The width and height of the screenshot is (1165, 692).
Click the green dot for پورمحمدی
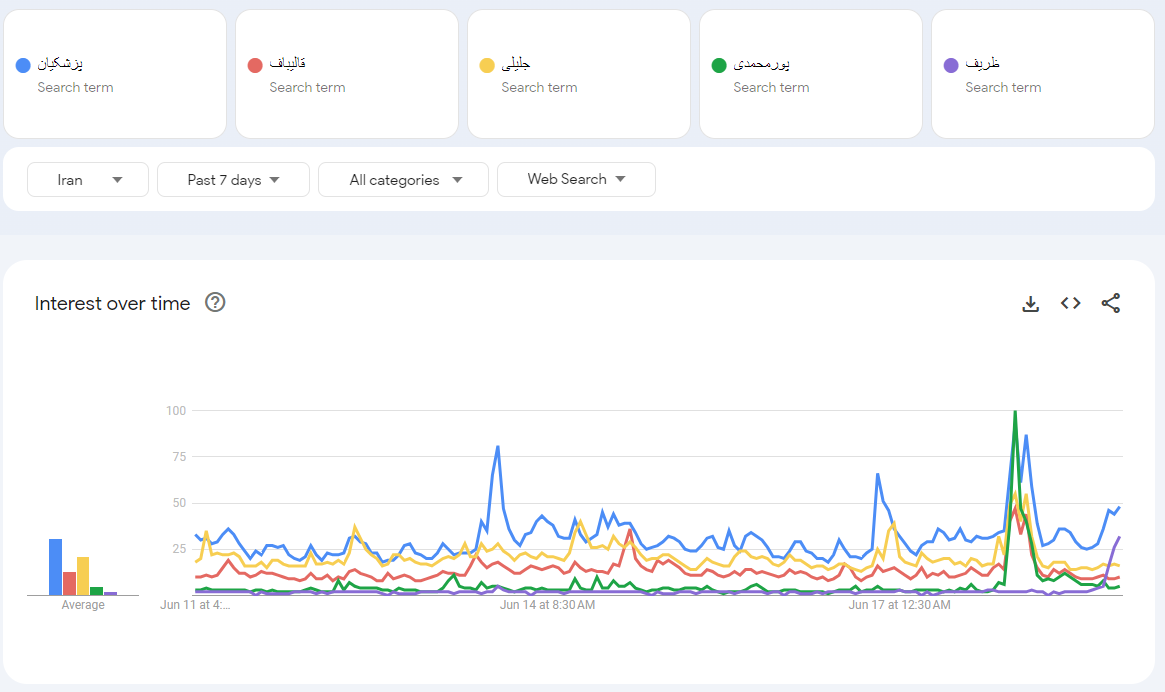719,65
